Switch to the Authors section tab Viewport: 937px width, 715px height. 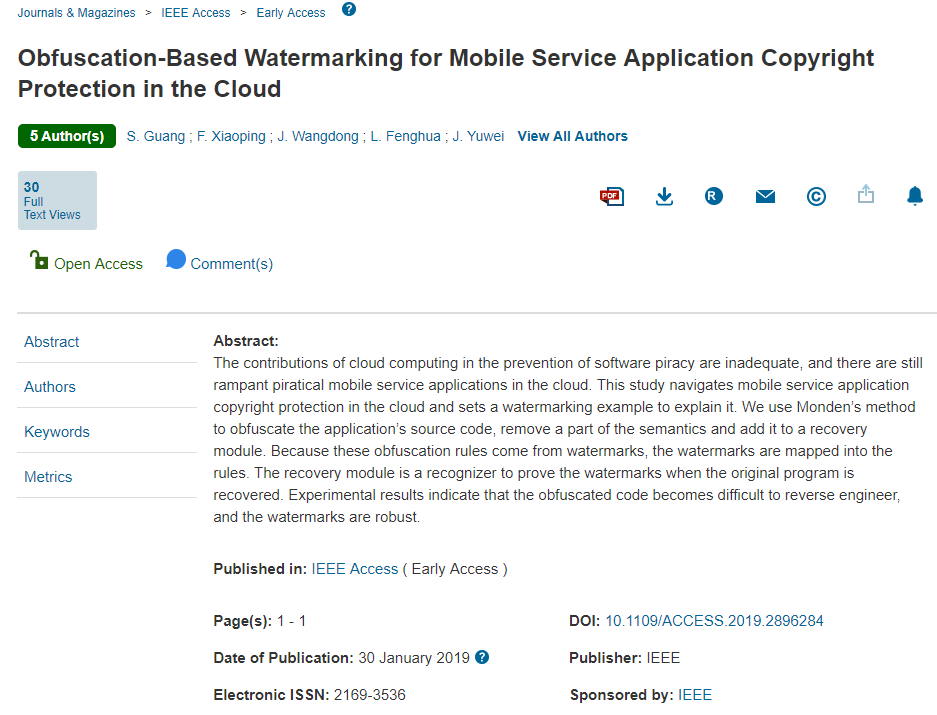(50, 387)
